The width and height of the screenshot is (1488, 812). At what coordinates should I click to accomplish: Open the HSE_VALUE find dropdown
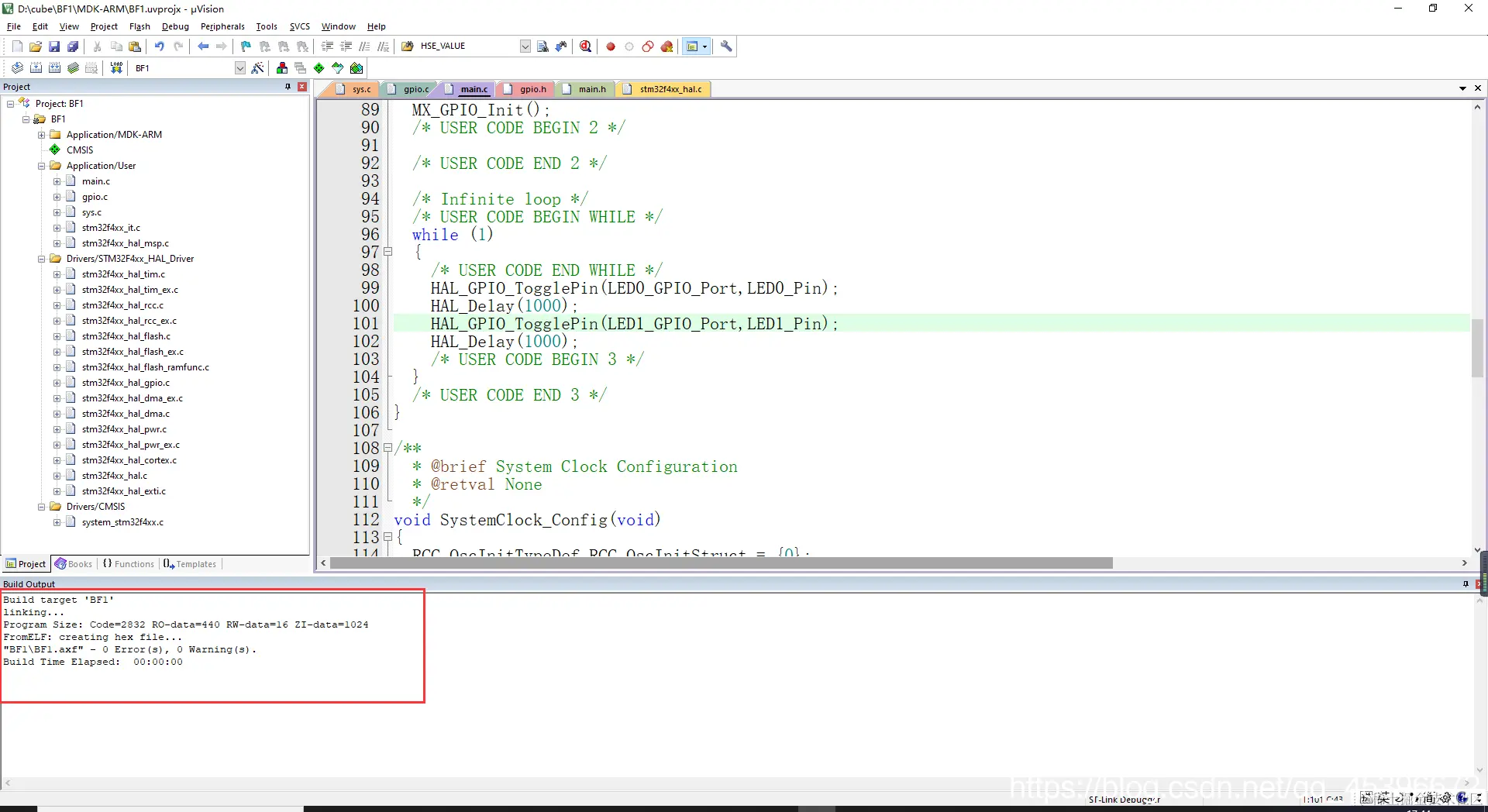point(525,46)
